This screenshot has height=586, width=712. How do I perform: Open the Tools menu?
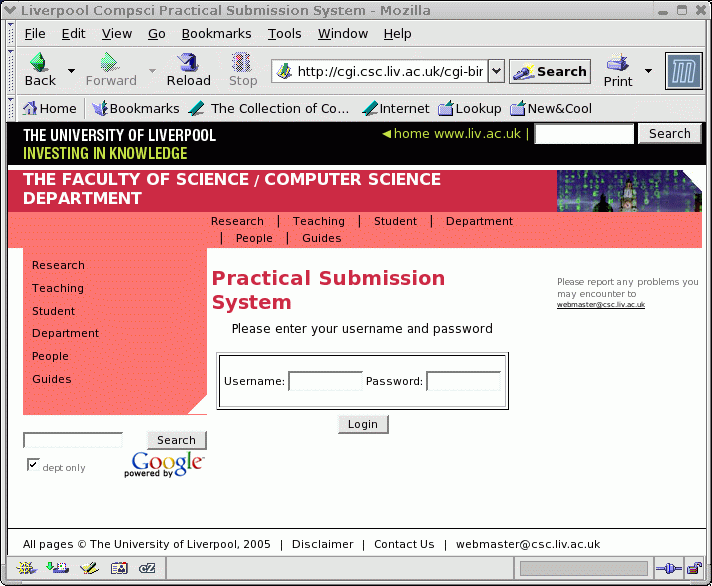(x=284, y=34)
